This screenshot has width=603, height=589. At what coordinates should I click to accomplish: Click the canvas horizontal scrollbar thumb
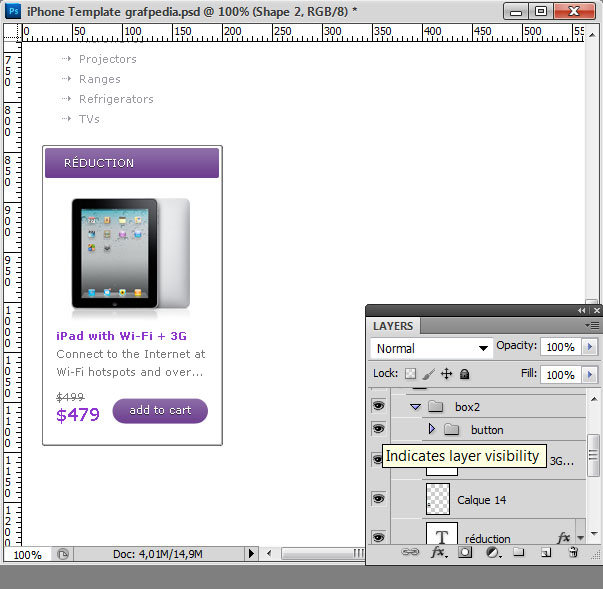coord(323,554)
